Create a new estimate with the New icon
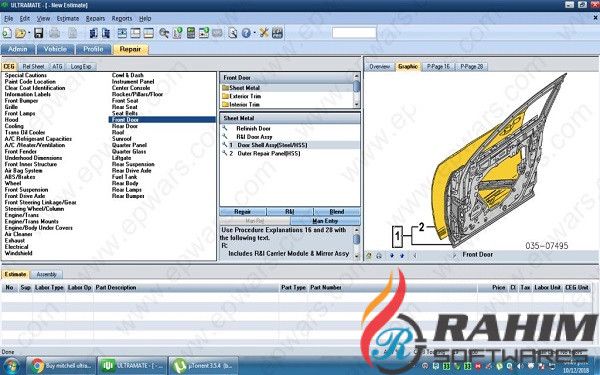 coord(7,33)
